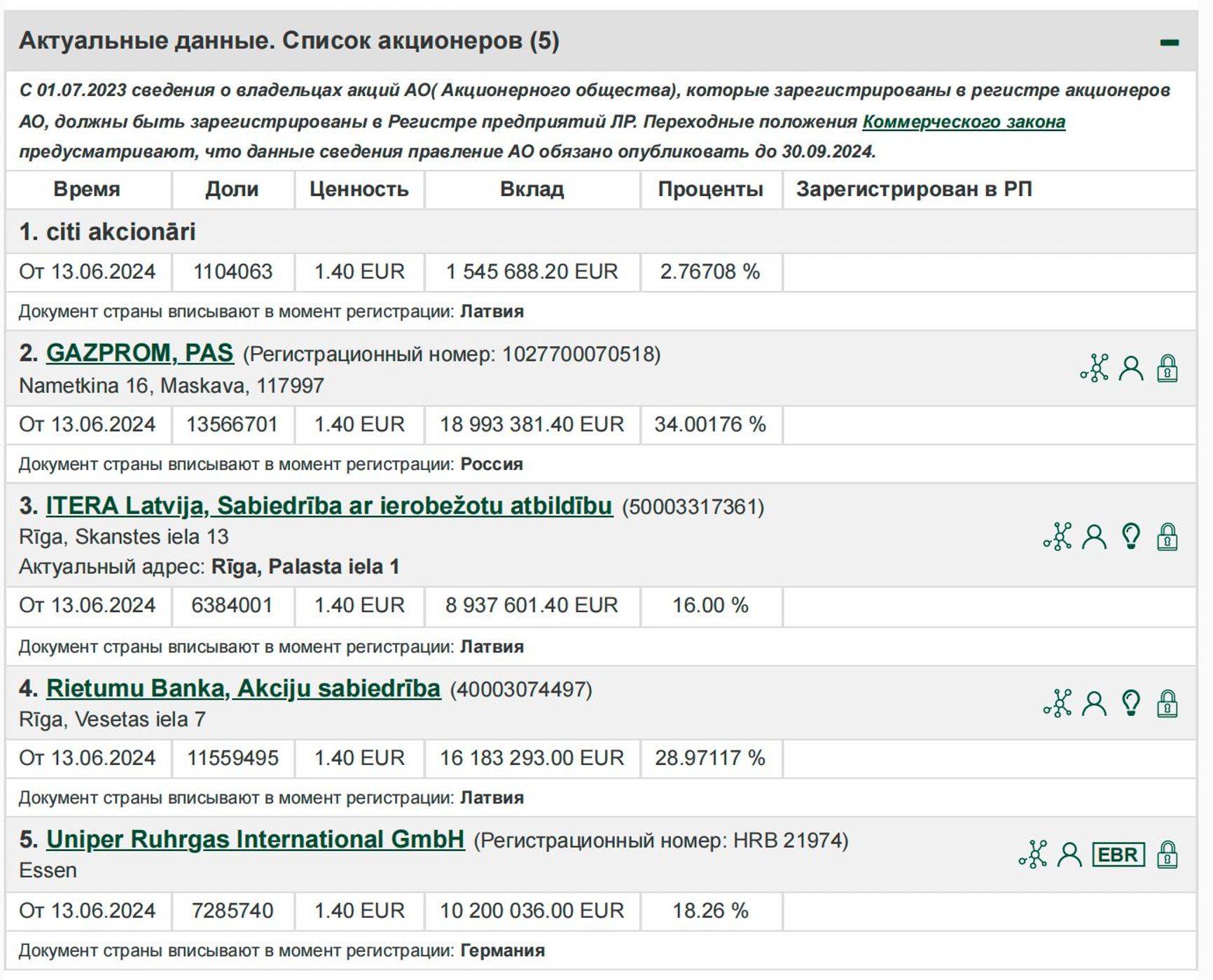This screenshot has height=980, width=1213.
Task: Click the lightbulb icon for ITERA Latvija
Action: coord(1130,534)
